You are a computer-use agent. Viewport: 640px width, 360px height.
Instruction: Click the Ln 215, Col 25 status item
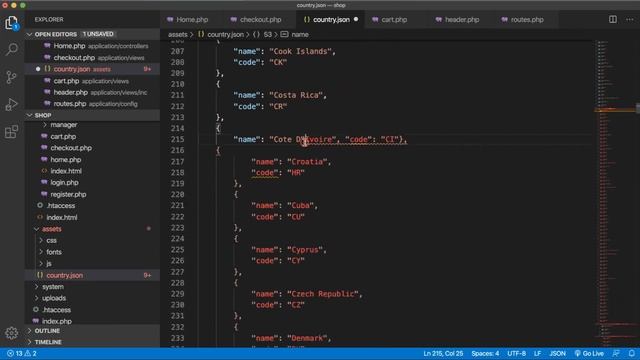coord(443,353)
